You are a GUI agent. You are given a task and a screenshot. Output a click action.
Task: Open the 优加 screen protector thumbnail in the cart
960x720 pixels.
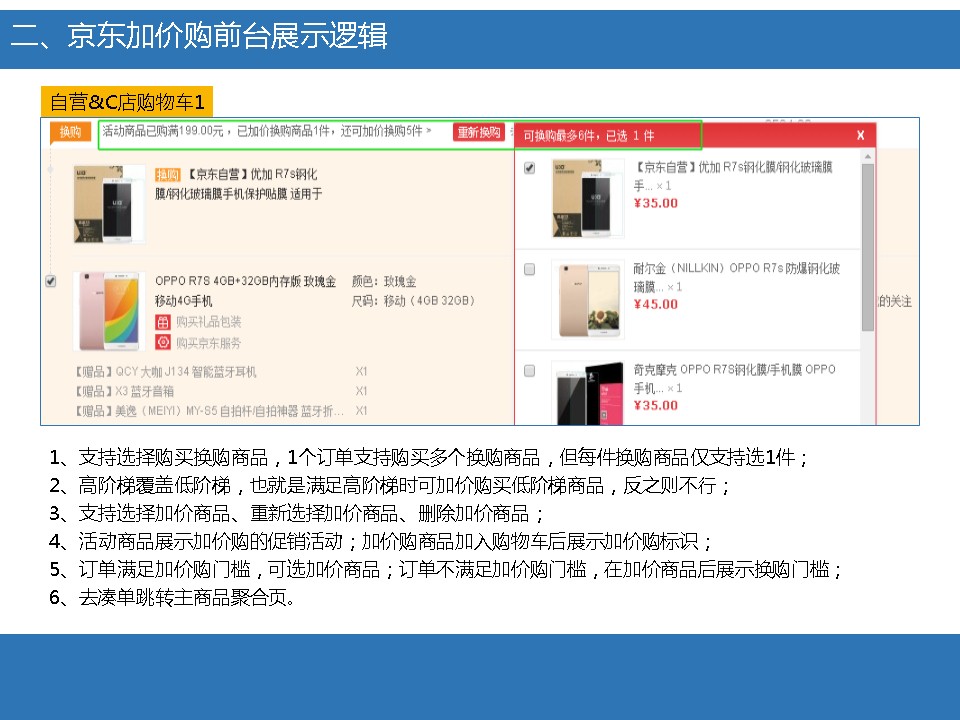click(x=109, y=204)
